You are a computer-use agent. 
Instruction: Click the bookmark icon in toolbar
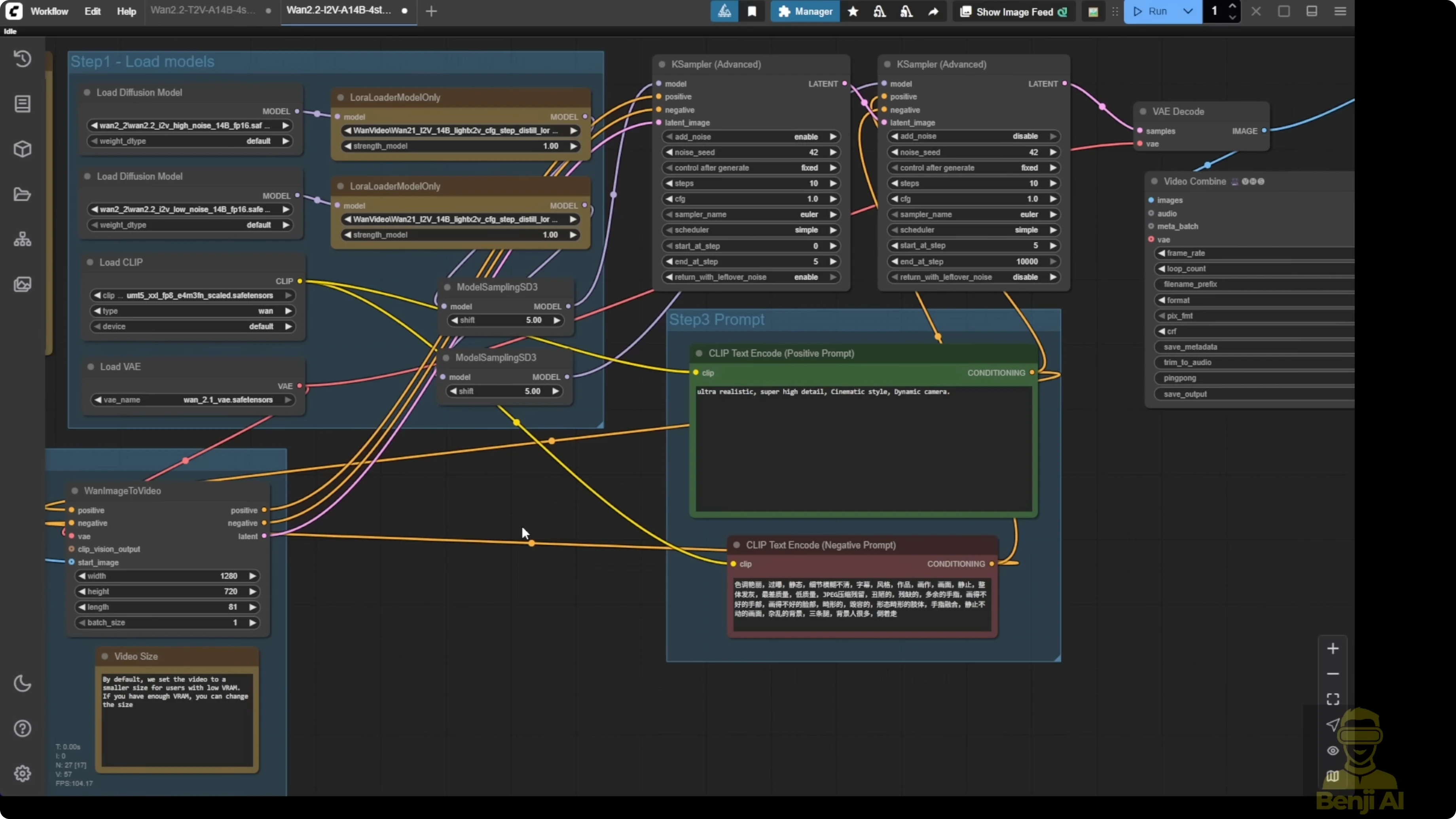[752, 11]
